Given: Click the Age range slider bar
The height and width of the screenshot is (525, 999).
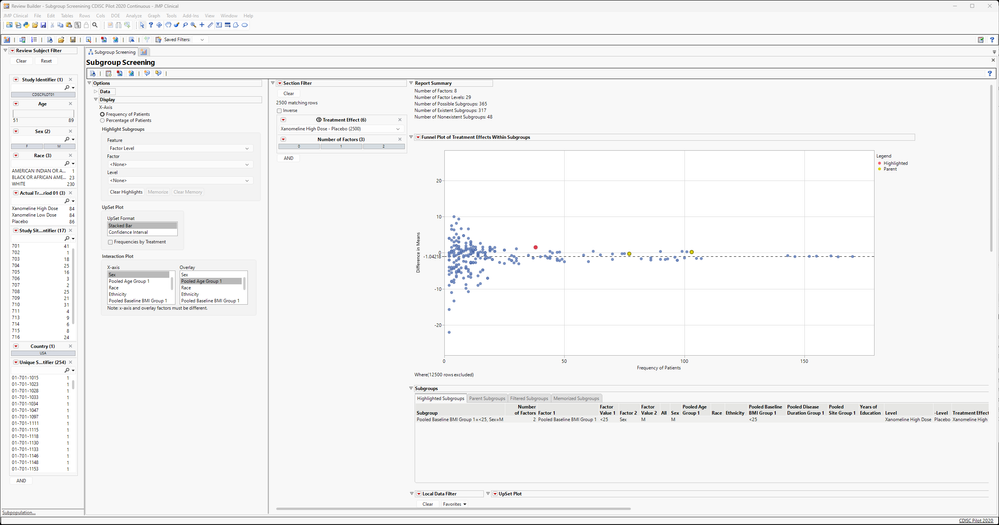Looking at the screenshot, I should (x=42, y=113).
